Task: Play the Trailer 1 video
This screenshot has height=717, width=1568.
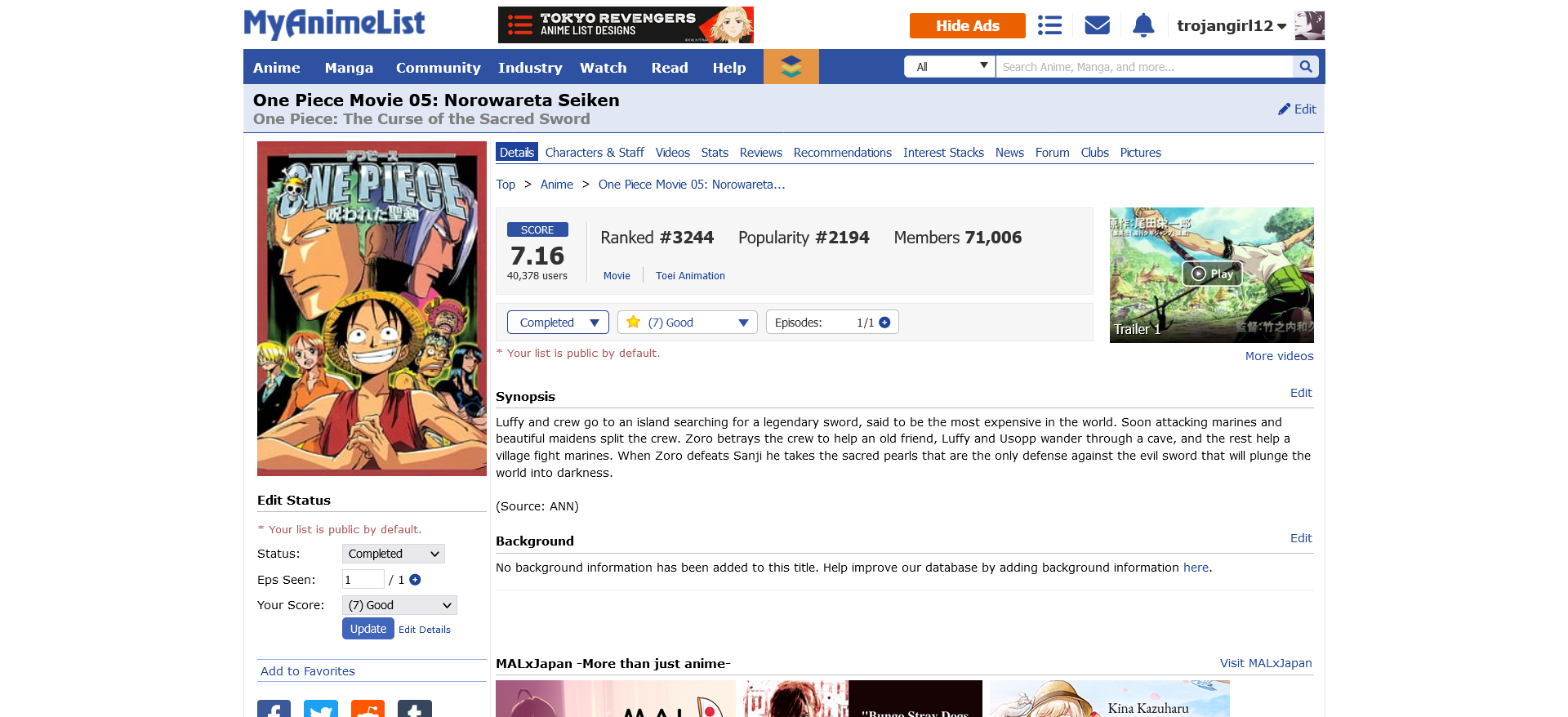Action: click(1212, 274)
